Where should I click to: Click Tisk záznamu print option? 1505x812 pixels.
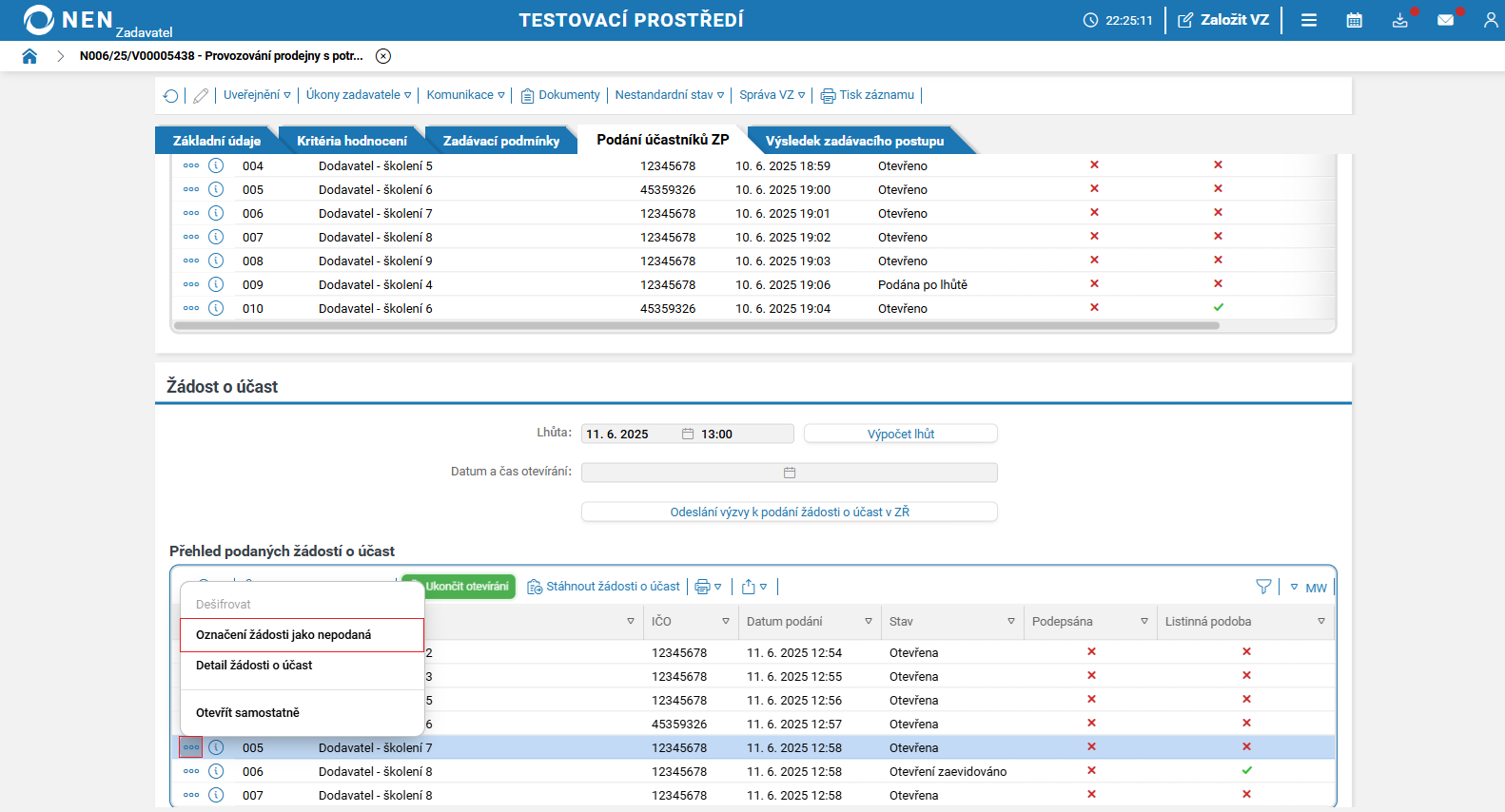tap(868, 95)
